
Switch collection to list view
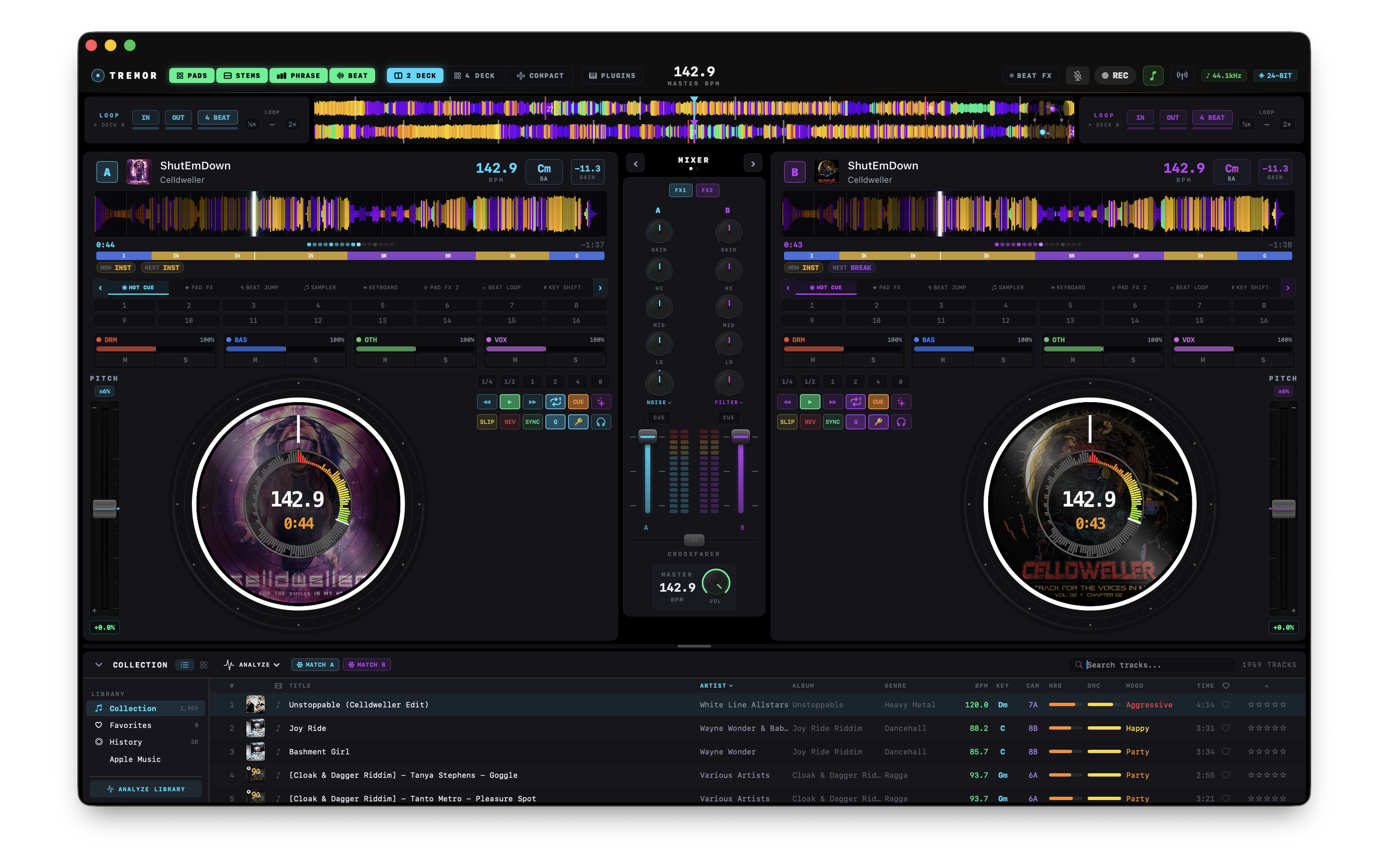tap(184, 665)
